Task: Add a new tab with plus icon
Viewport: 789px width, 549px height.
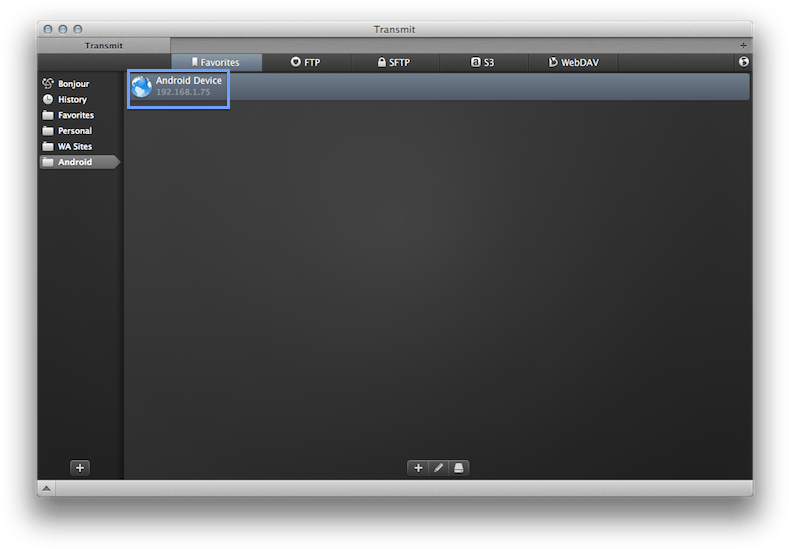Action: (743, 45)
